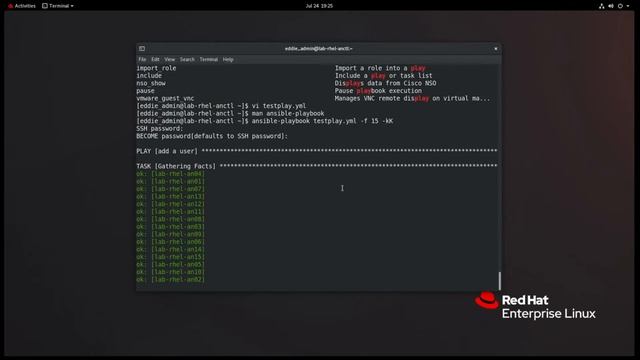Image resolution: width=640 pixels, height=360 pixels.
Task: Click the 'vmware_guest_vnc' module name
Action: (165, 98)
